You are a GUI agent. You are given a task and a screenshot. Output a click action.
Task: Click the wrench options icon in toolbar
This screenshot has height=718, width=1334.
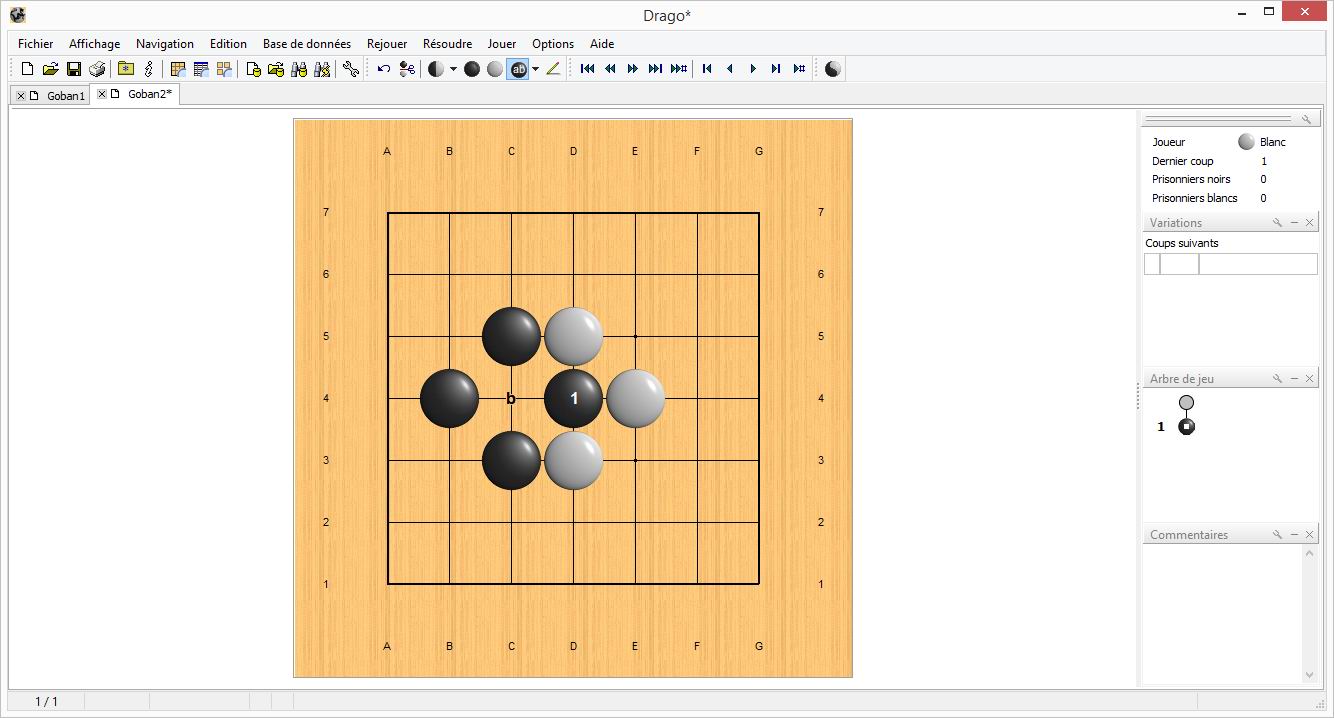(x=350, y=69)
